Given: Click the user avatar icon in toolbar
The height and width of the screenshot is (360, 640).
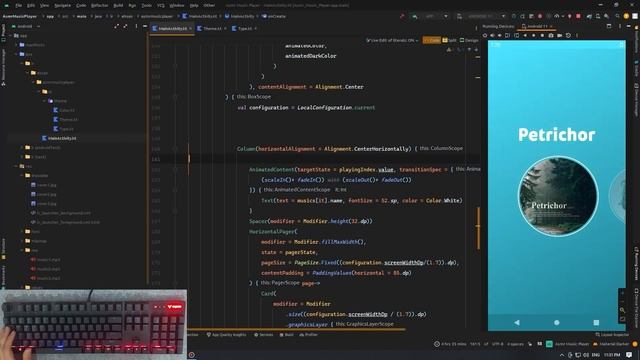Looking at the screenshot, I should tap(635, 16).
